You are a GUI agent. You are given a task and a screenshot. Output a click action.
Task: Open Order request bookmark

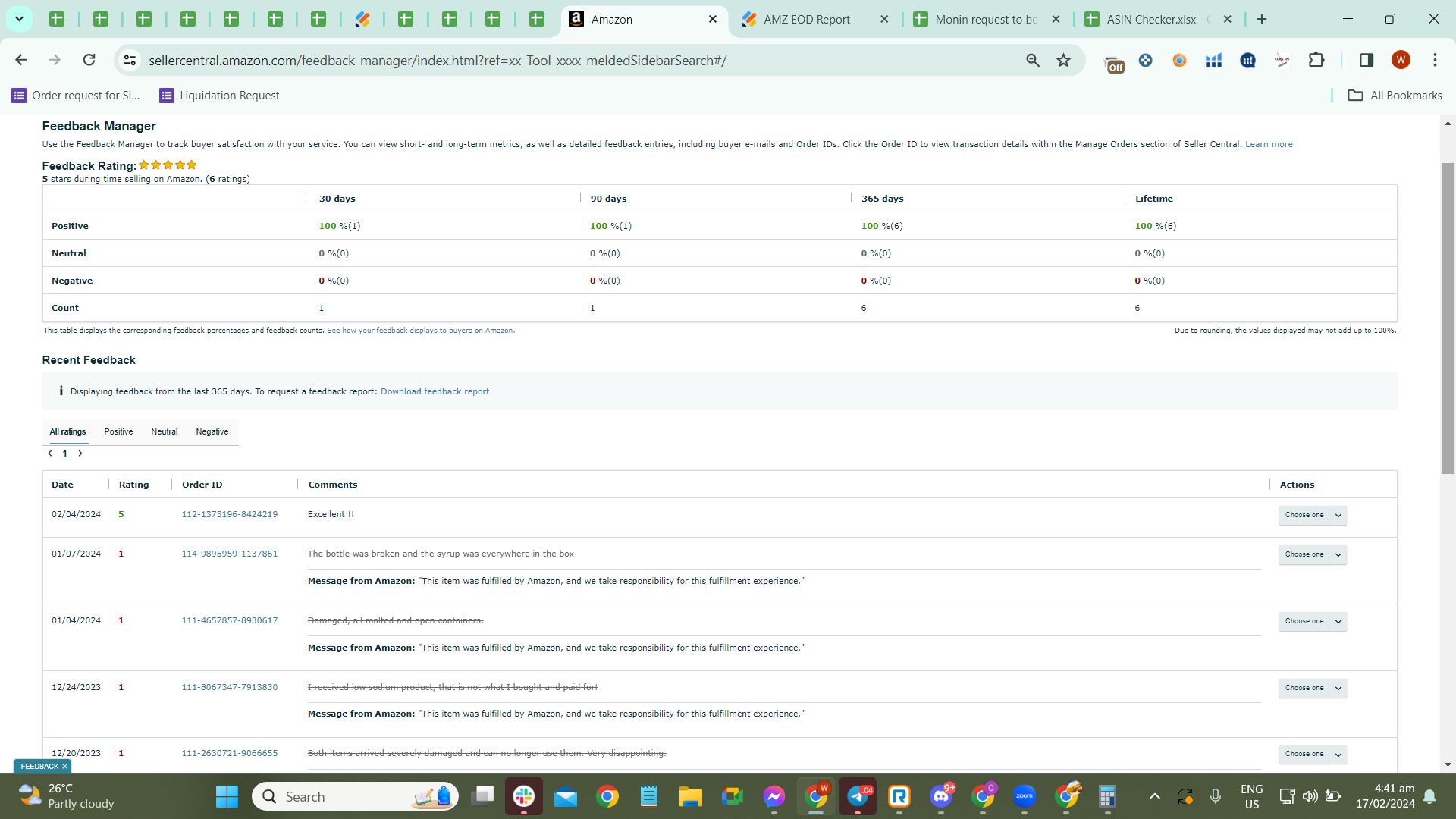(x=76, y=96)
